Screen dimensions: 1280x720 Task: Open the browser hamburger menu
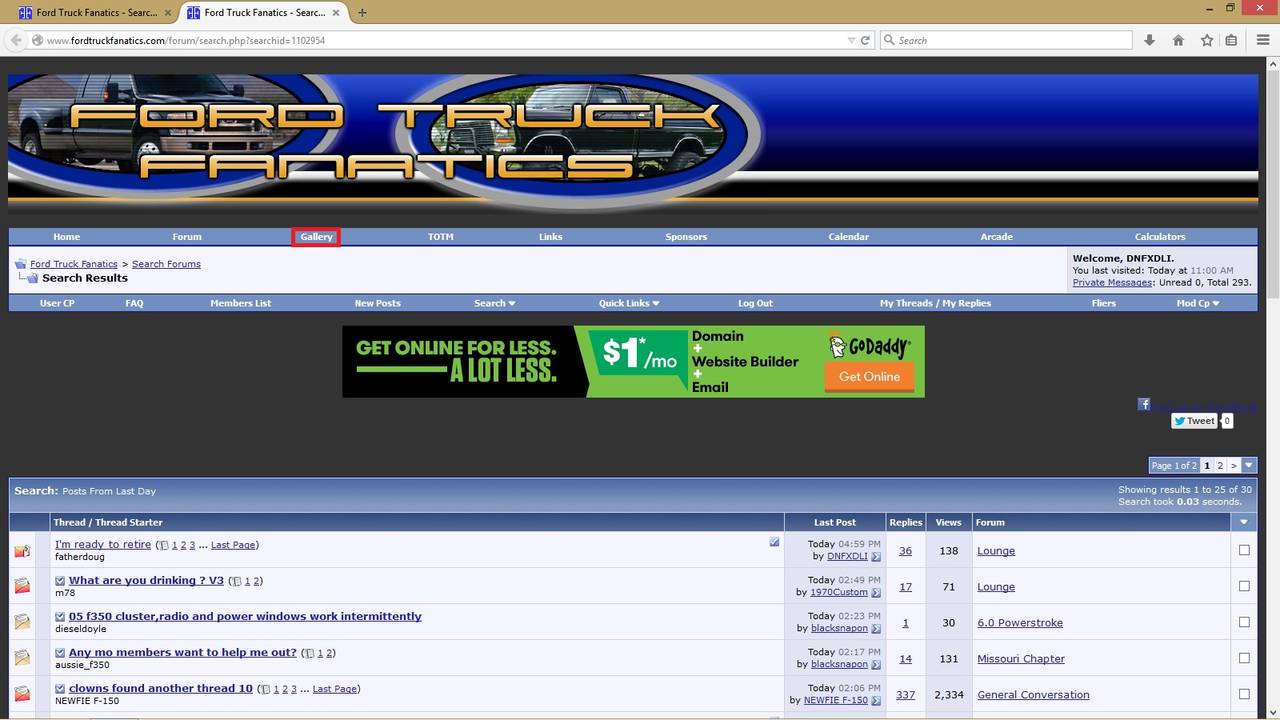[x=1262, y=40]
